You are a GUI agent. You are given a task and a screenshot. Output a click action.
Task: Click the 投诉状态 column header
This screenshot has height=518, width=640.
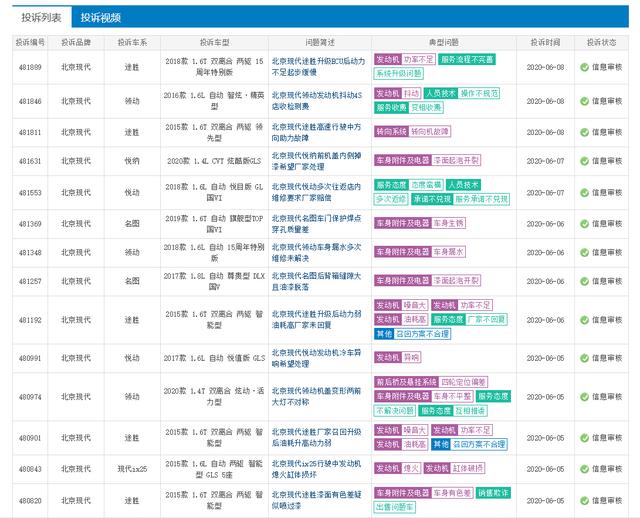(x=601, y=42)
